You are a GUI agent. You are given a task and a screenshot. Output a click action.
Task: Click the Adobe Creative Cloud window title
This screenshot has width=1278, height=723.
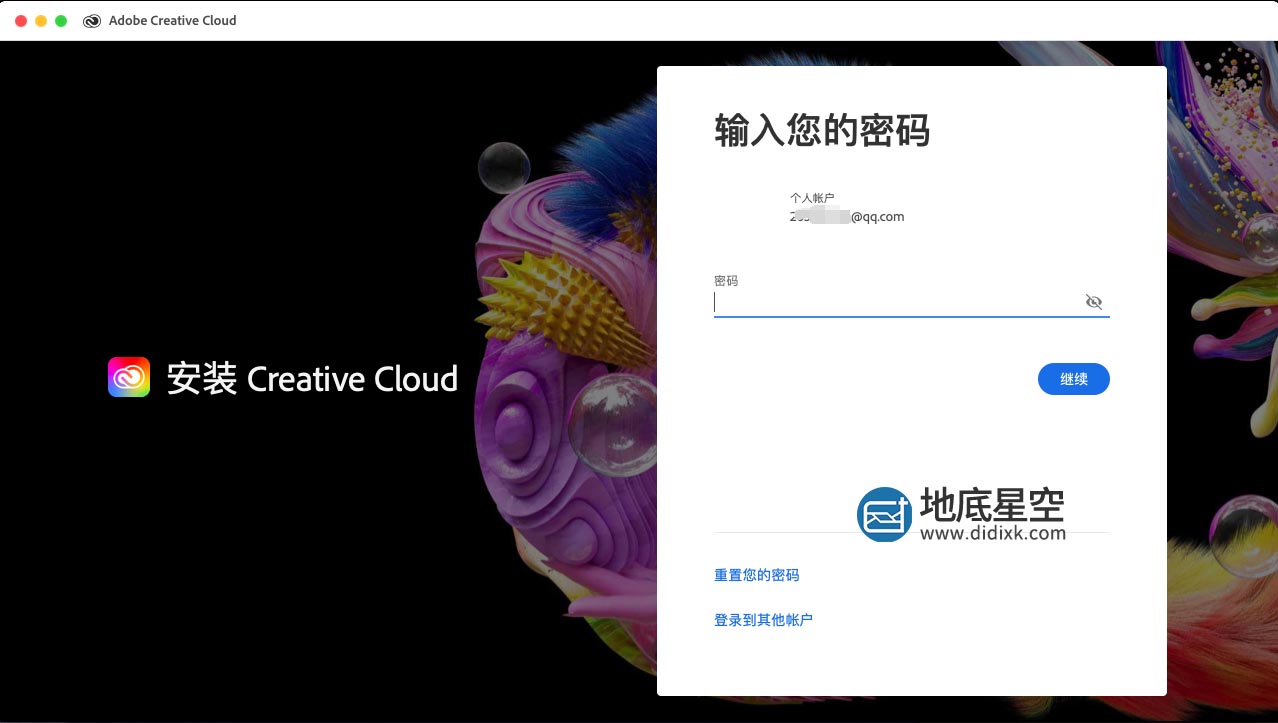pos(173,20)
